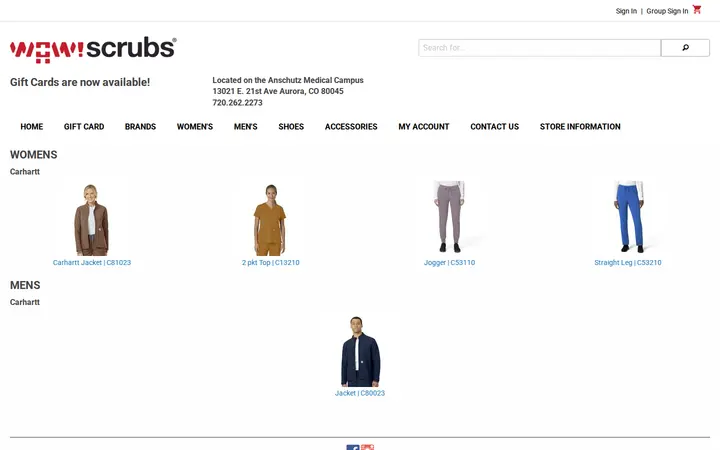This screenshot has width=720, height=450.
Task: Click Located on the Anschutz Medical Campus
Action: pos(288,80)
